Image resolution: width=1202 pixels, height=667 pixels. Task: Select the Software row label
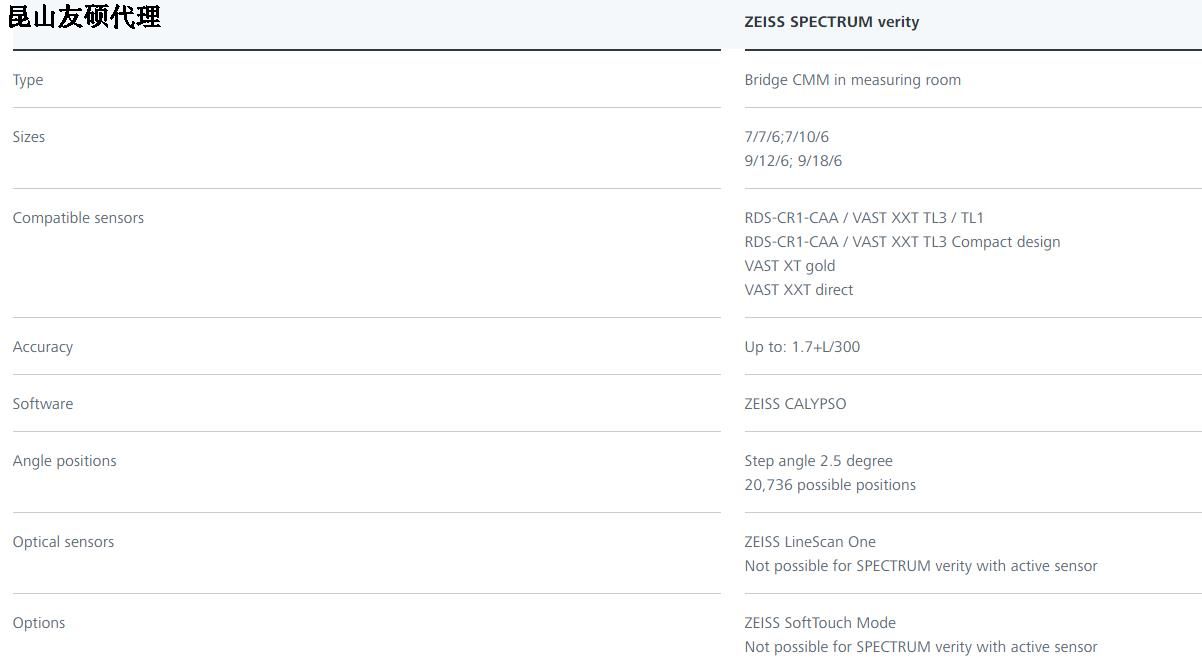[x=43, y=404]
